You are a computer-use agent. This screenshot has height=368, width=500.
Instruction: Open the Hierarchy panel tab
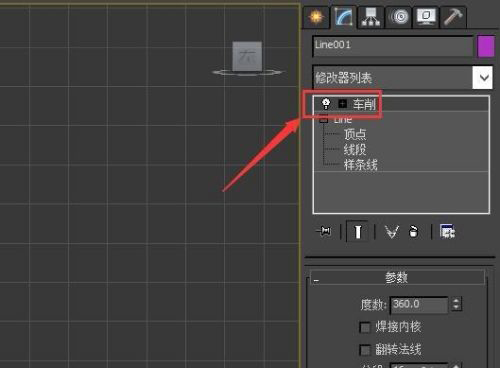point(371,17)
